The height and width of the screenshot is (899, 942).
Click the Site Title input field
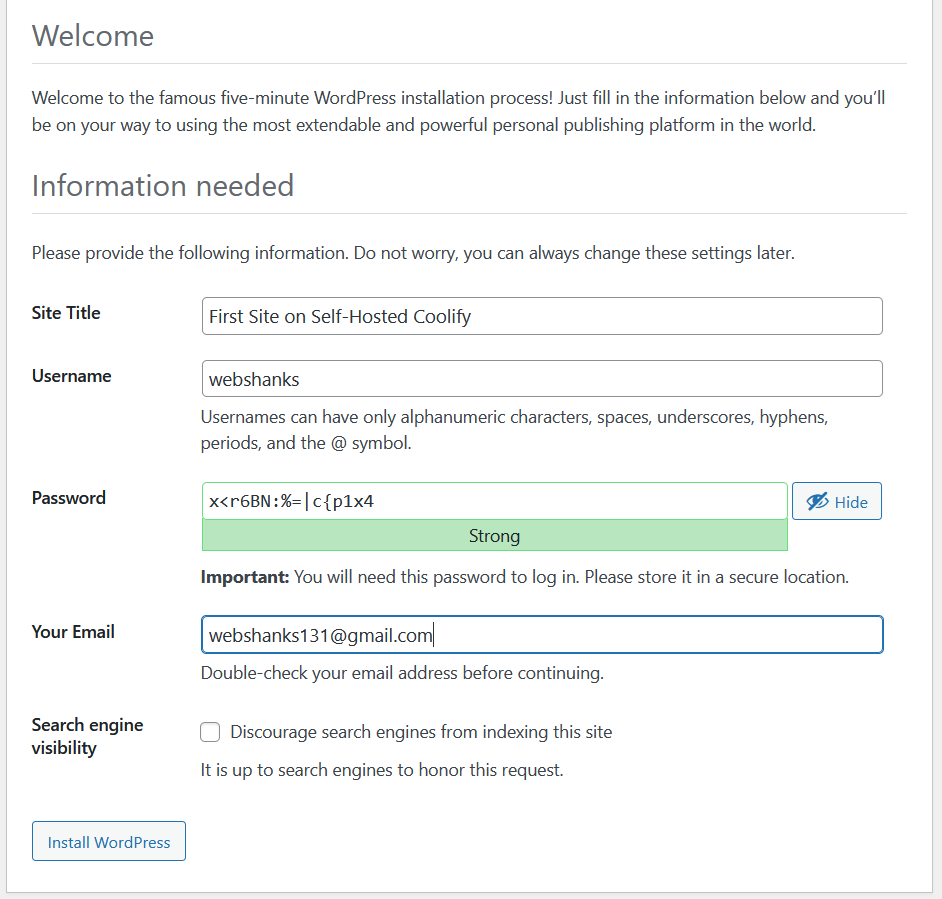click(x=542, y=316)
